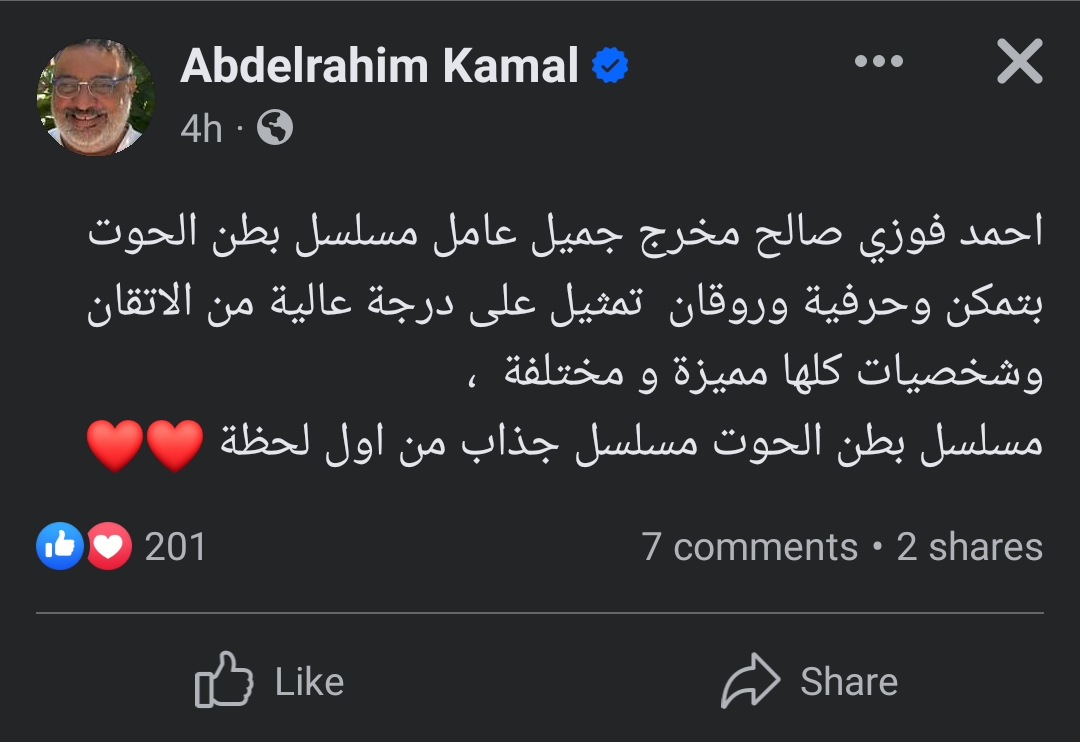Click the 4h post timestamp
The image size is (1080, 742).
(201, 128)
